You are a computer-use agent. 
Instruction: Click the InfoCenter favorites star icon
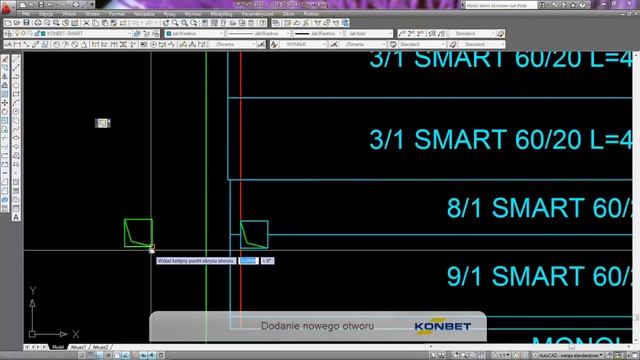click(x=573, y=5)
